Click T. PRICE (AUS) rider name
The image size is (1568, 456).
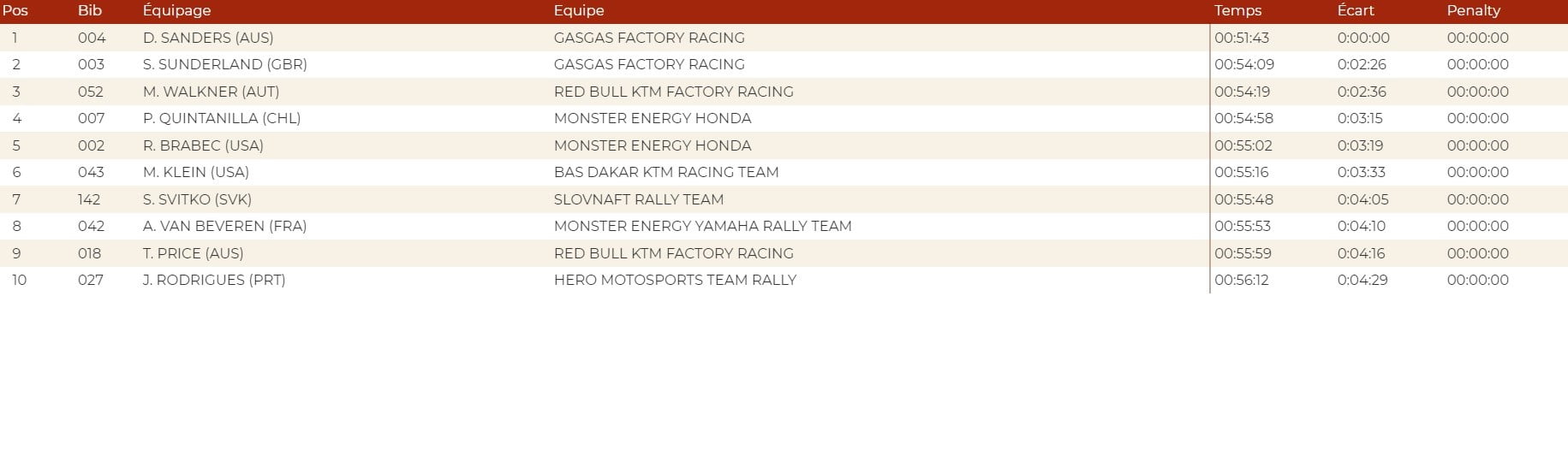[x=193, y=253]
